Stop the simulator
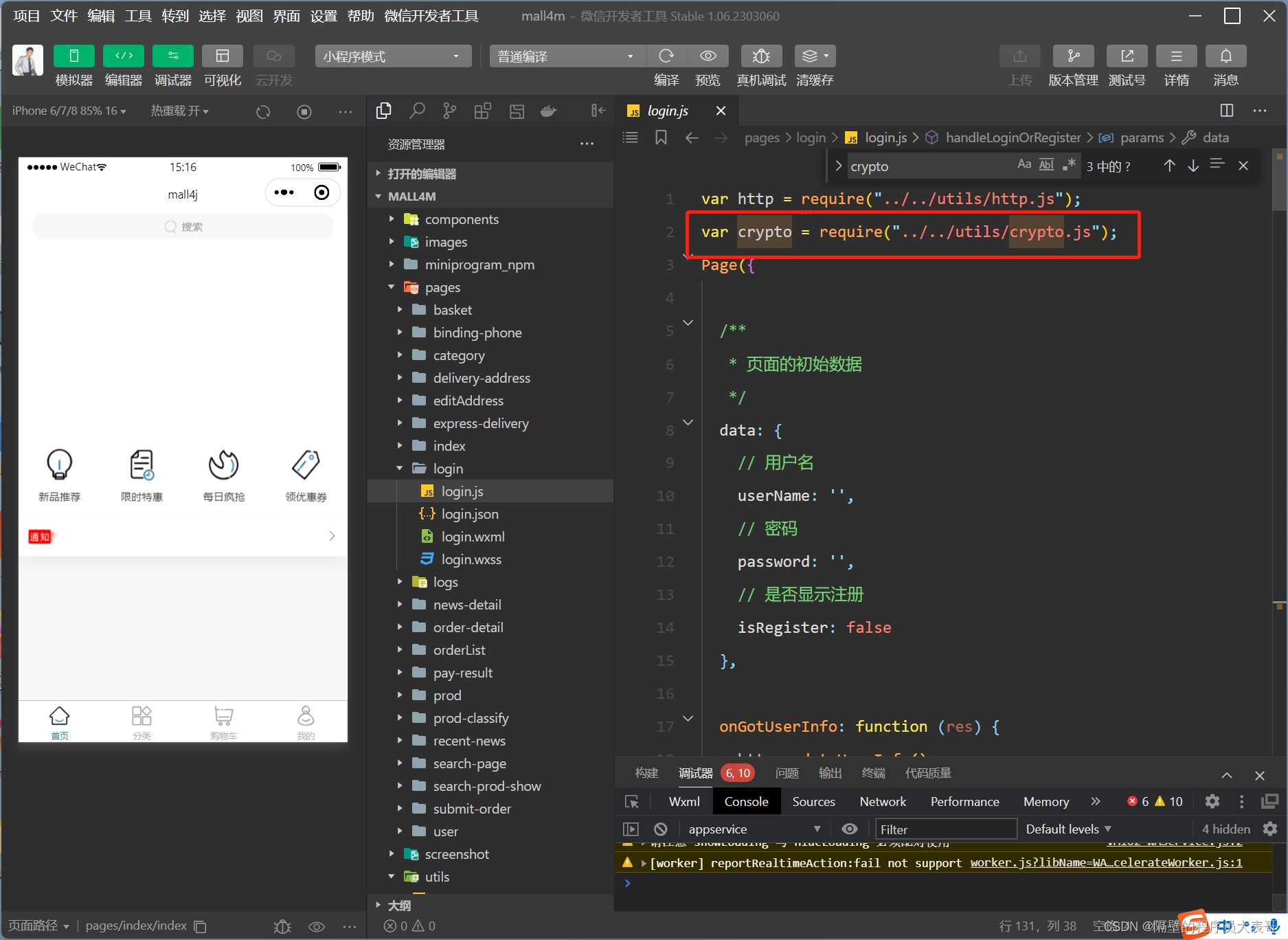Image resolution: width=1288 pixels, height=940 pixels. click(x=304, y=111)
